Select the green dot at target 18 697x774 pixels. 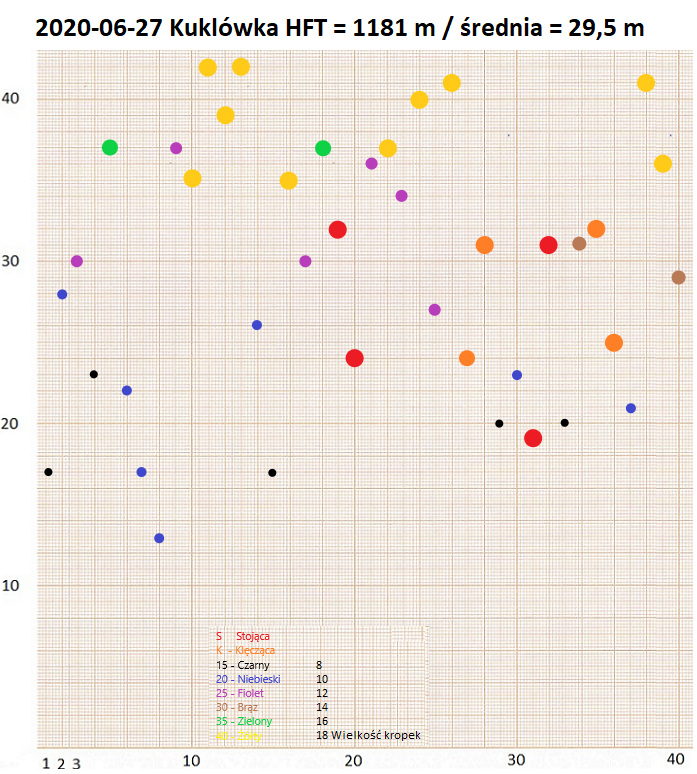click(323, 148)
